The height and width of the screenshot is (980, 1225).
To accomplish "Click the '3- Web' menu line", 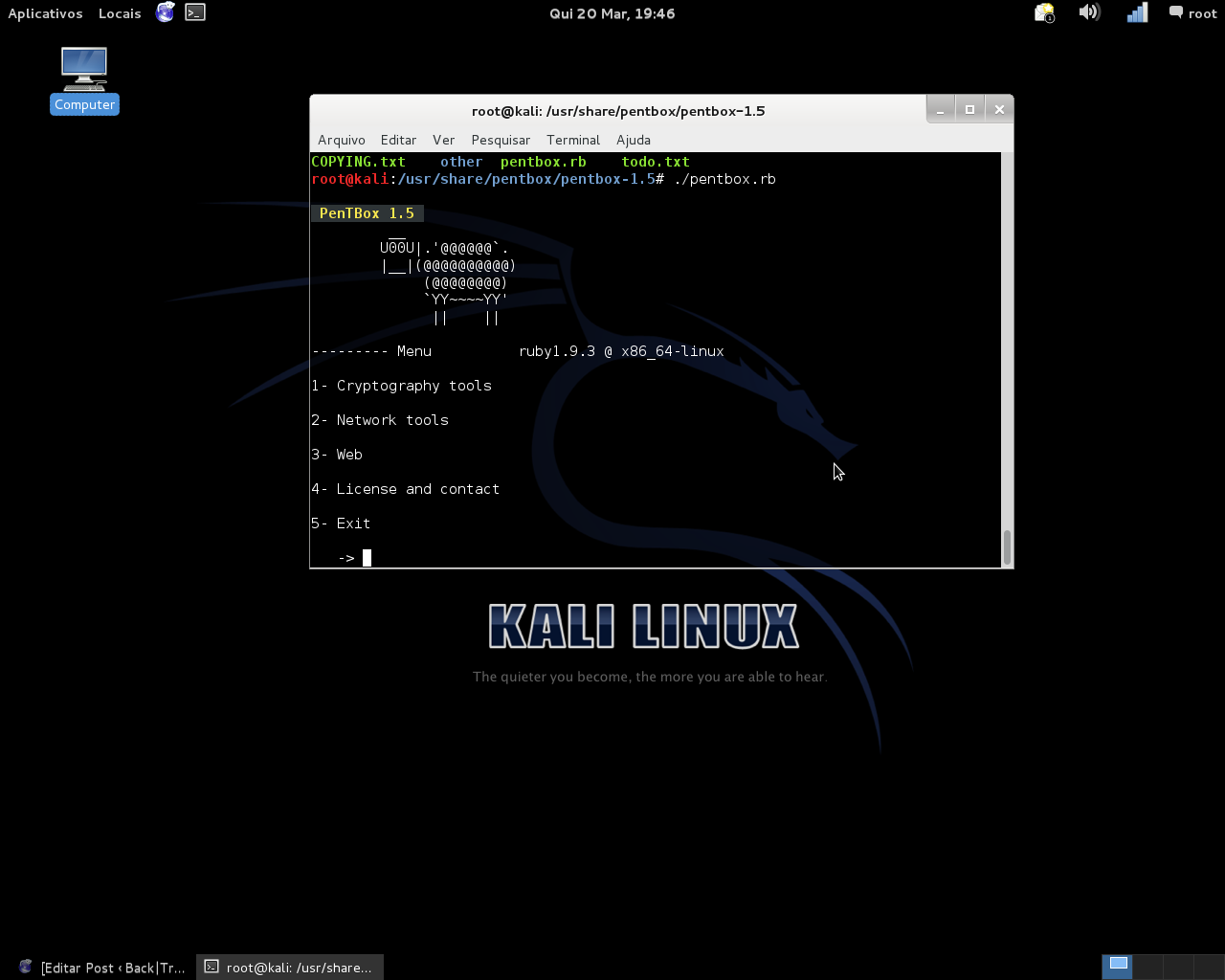I will coord(337,455).
